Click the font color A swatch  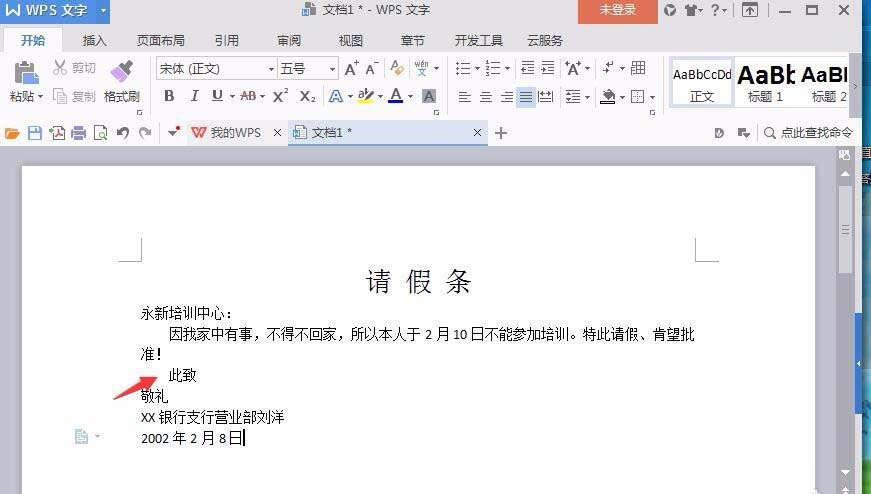coord(396,96)
